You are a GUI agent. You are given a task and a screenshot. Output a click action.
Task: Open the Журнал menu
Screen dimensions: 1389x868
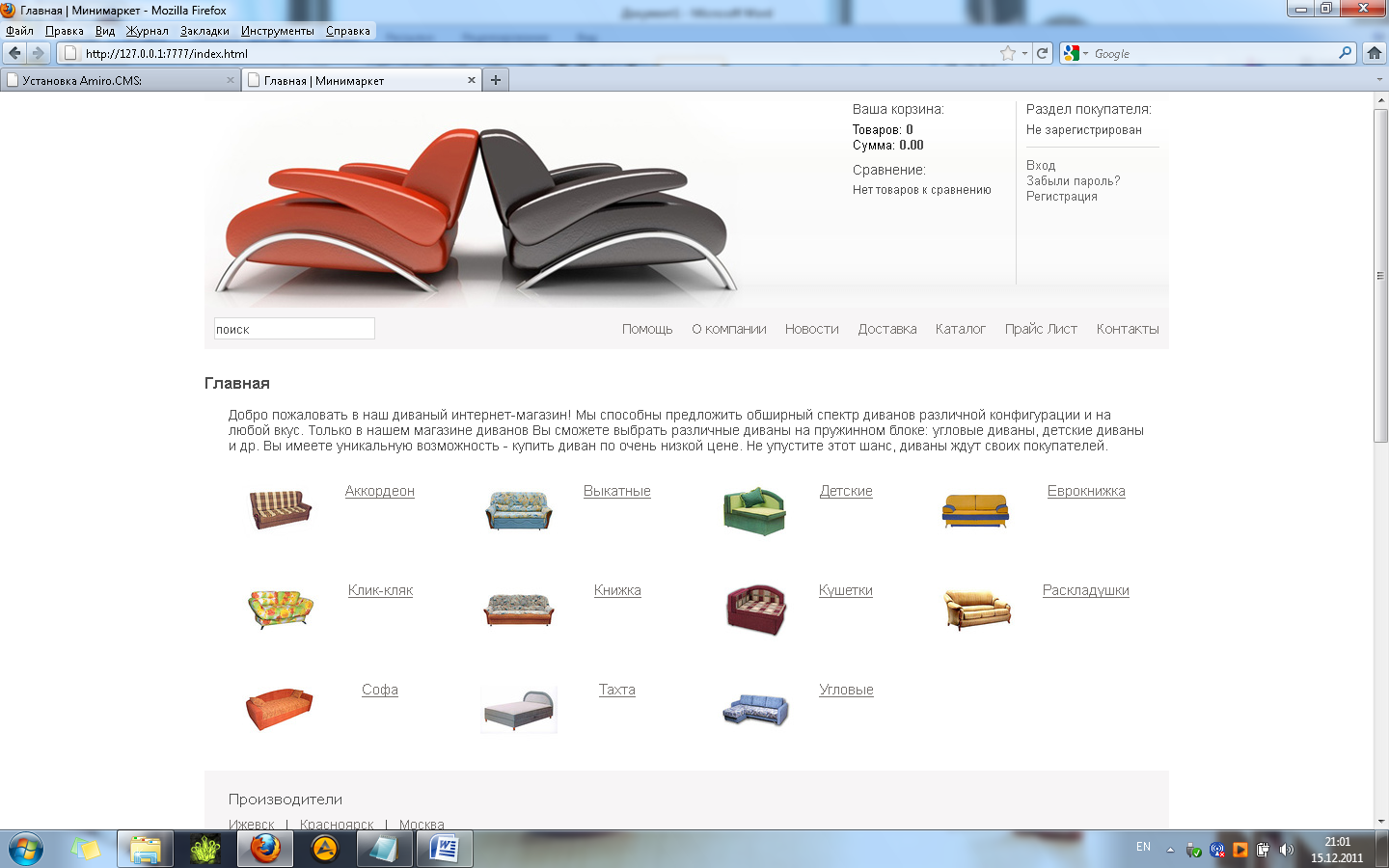147,31
